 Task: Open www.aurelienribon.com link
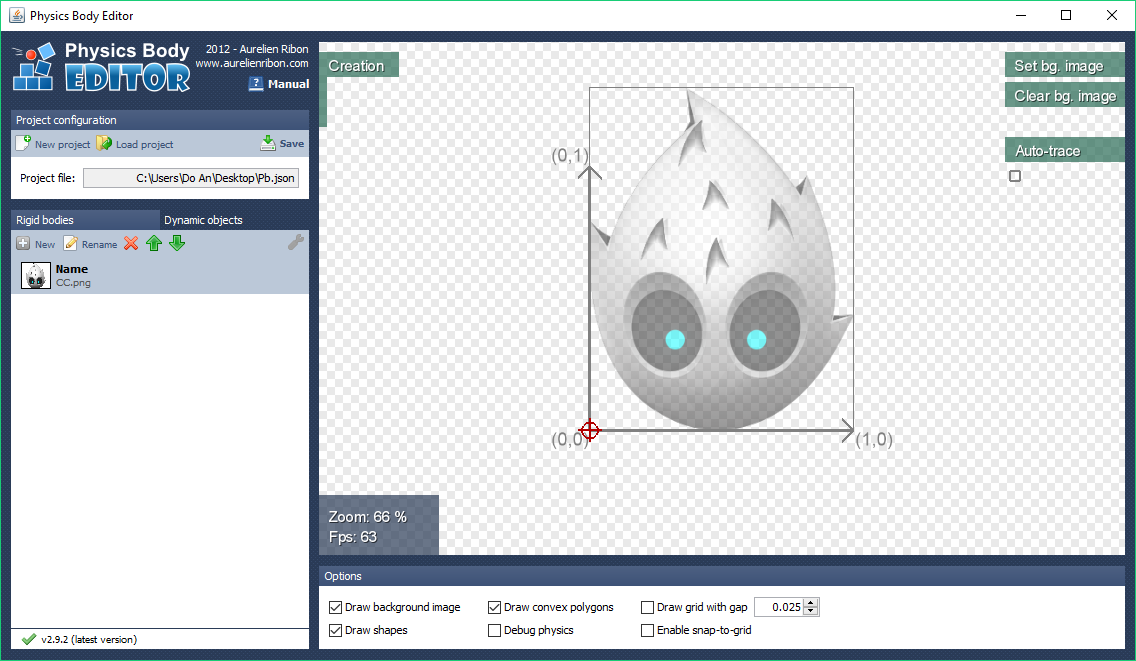point(252,63)
